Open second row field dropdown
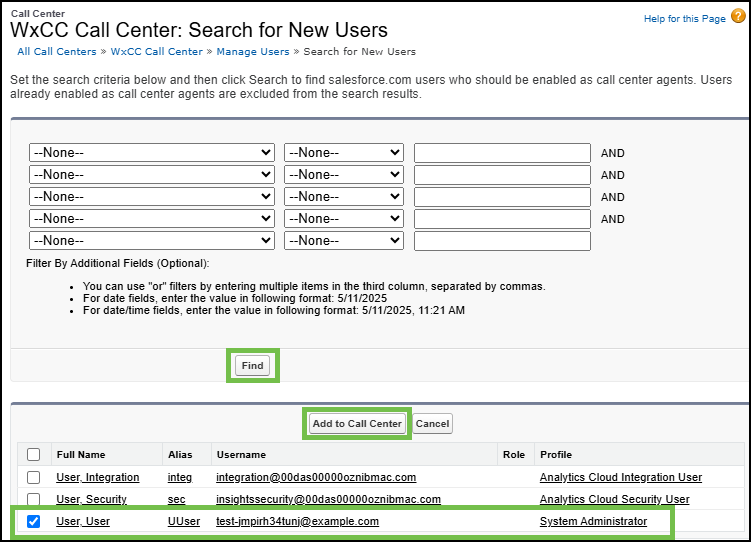The width and height of the screenshot is (751, 542). (x=152, y=175)
